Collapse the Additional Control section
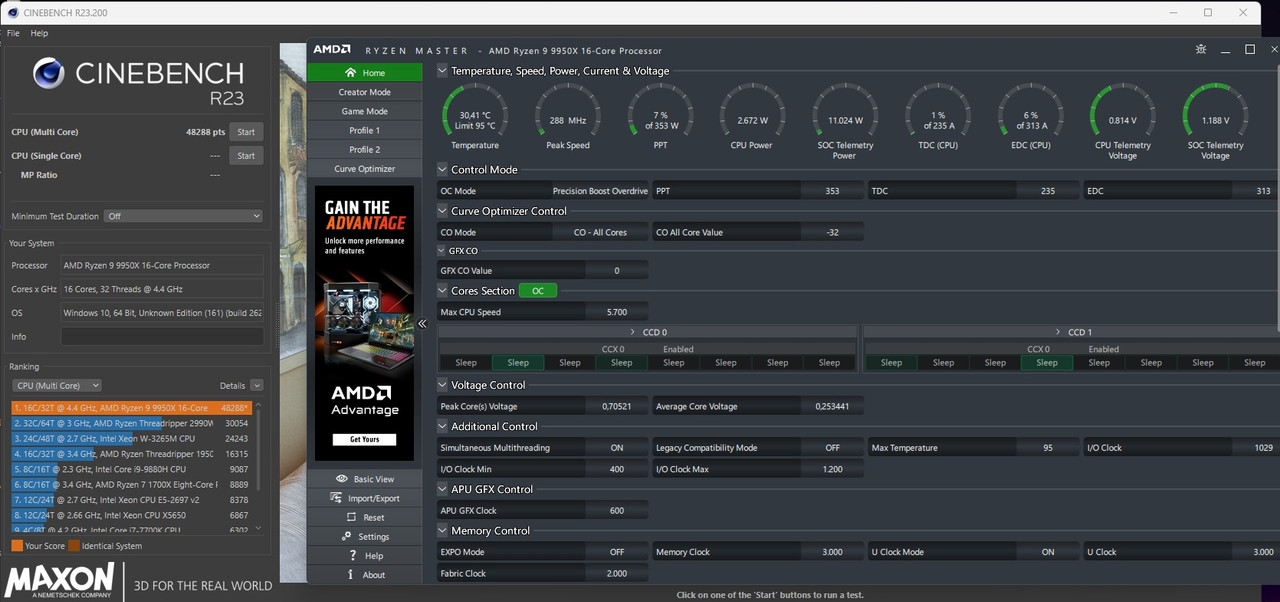Viewport: 1280px width, 602px height. point(442,426)
